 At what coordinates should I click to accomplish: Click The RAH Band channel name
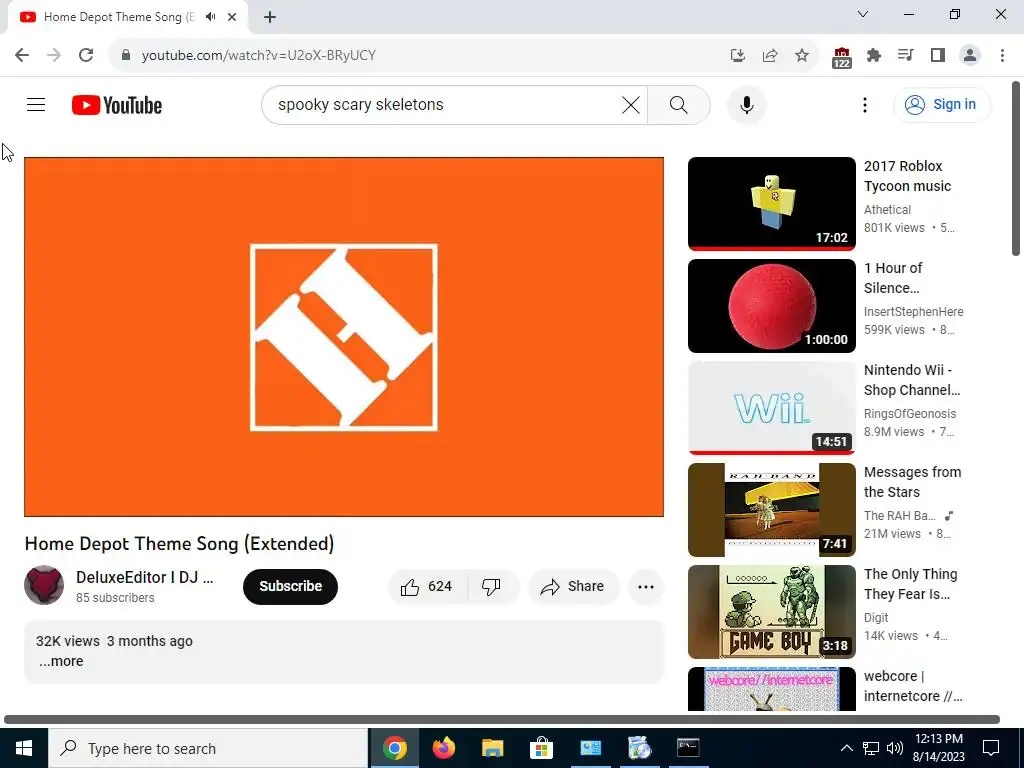900,515
